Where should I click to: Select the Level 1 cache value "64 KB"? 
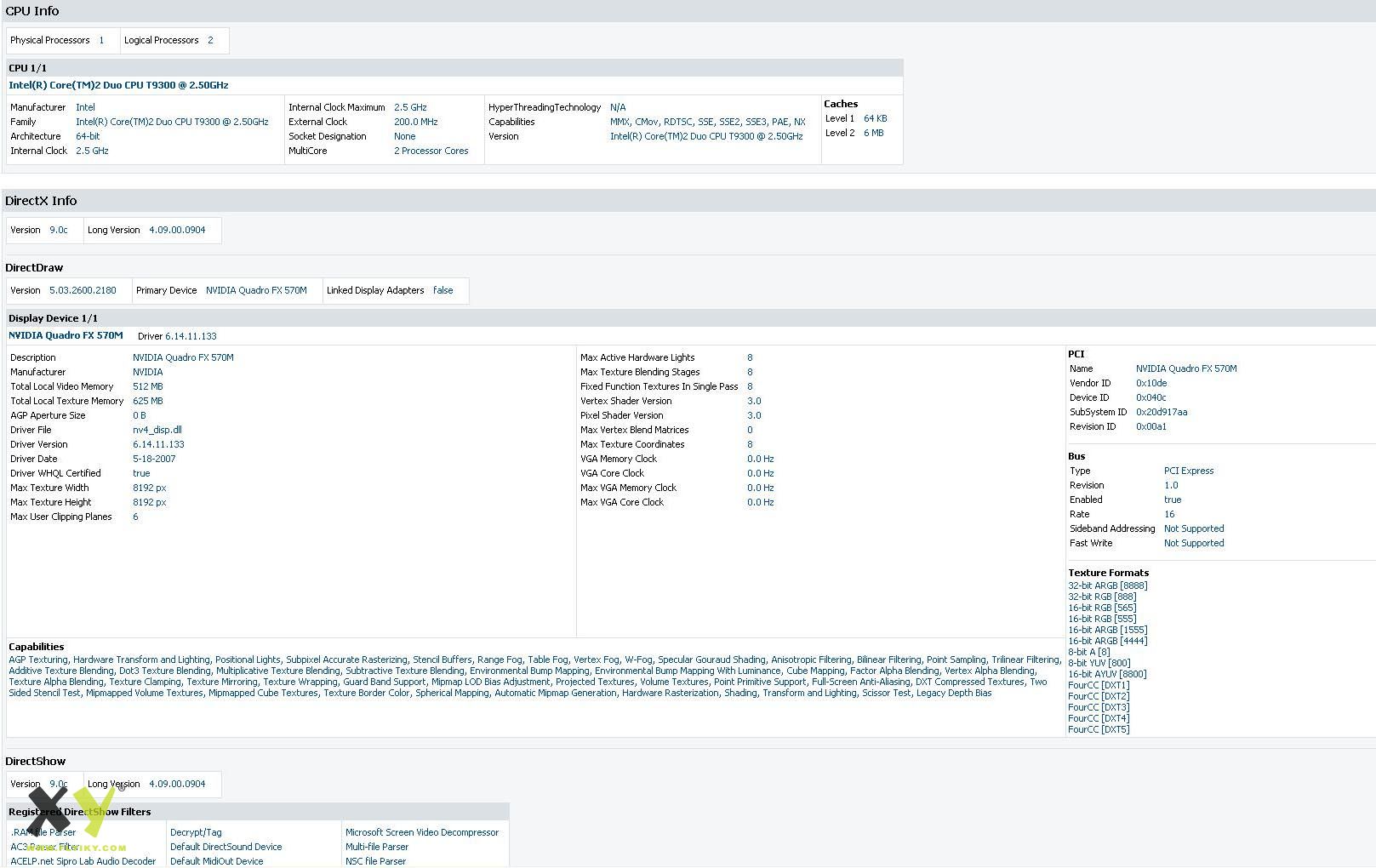[875, 118]
